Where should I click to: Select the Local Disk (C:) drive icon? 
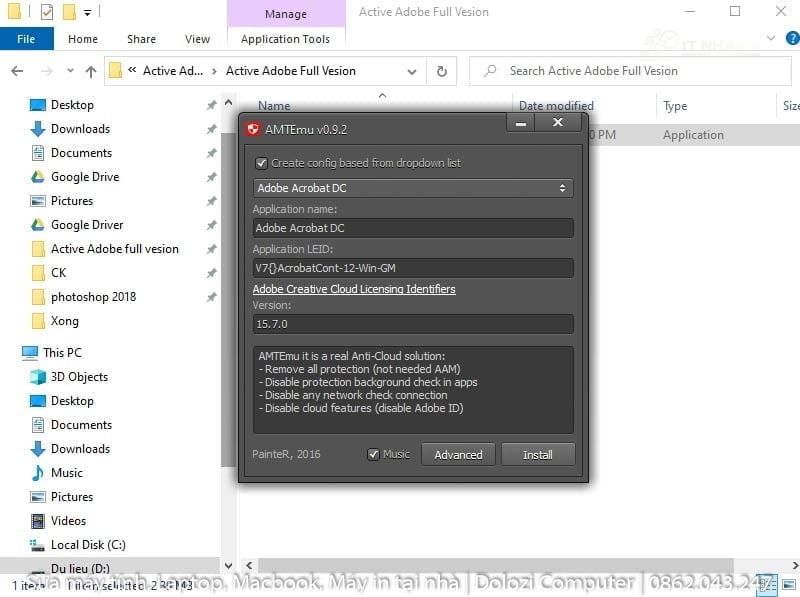38,545
